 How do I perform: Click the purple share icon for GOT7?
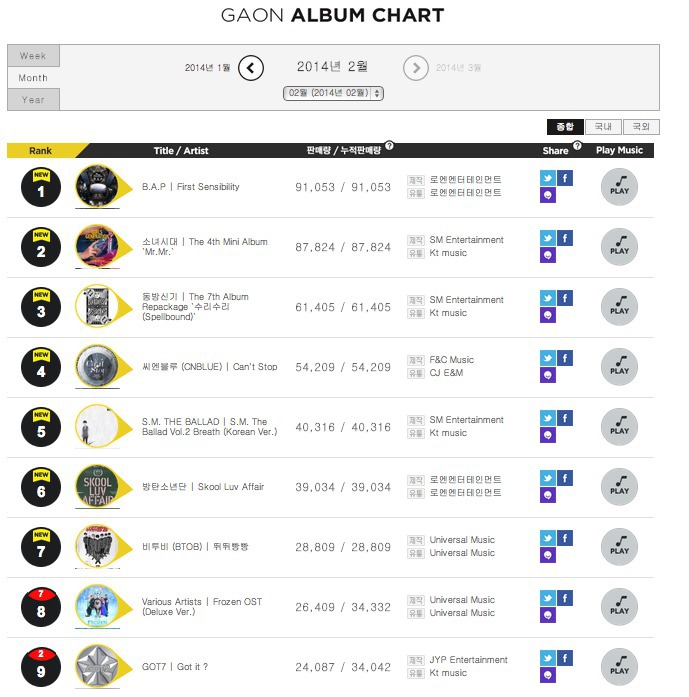[548, 675]
